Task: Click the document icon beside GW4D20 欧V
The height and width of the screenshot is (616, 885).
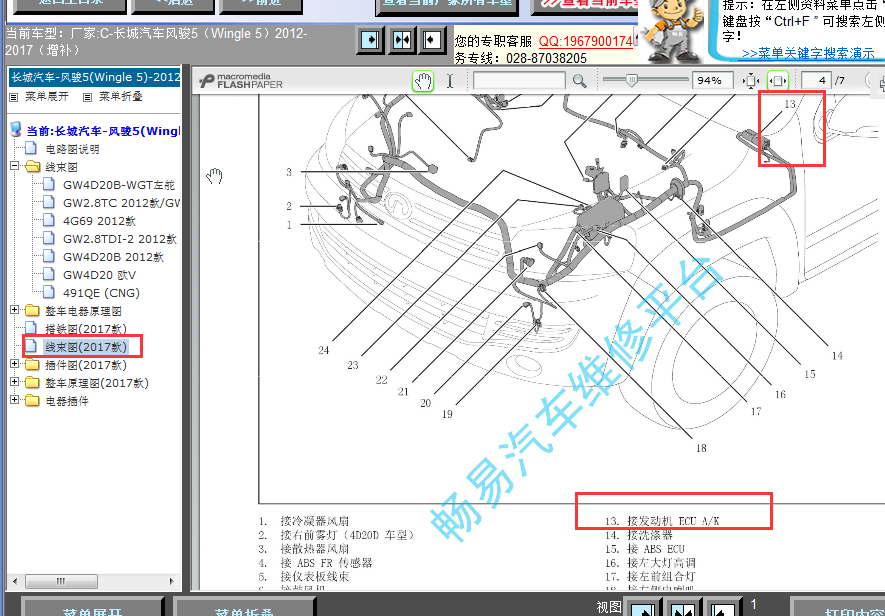Action: coord(49,274)
